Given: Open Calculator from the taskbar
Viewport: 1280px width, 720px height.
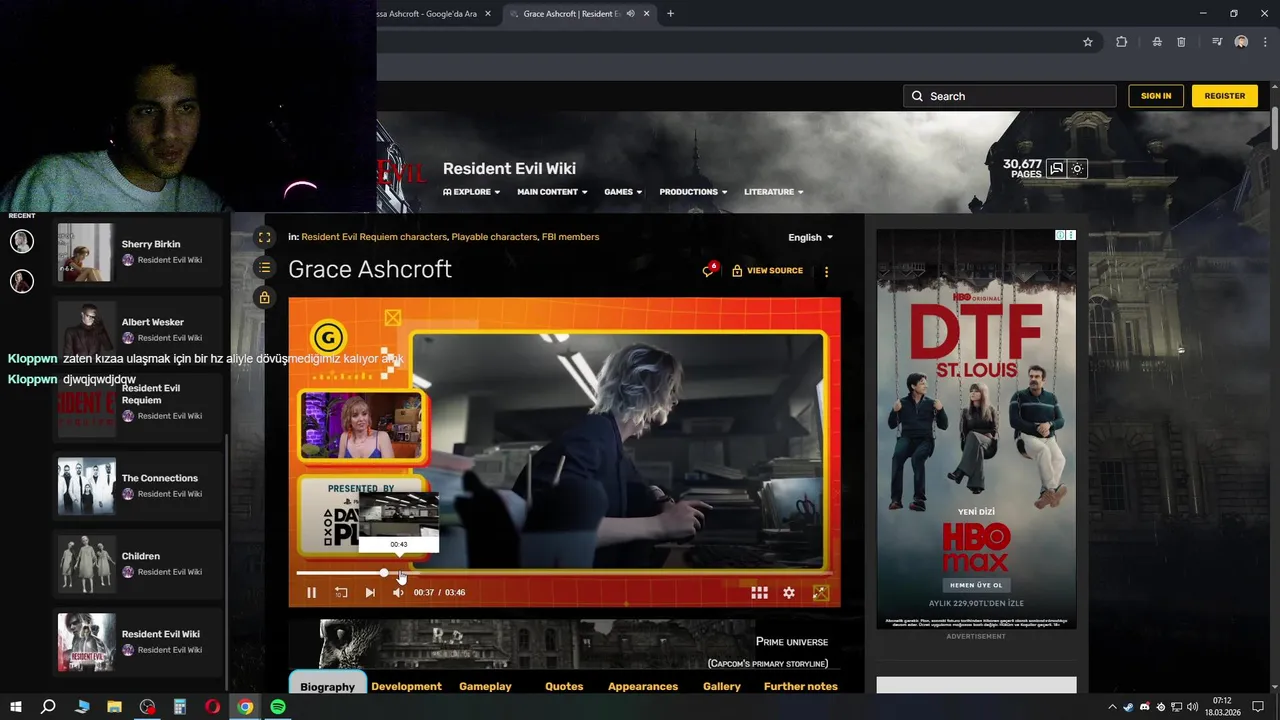Looking at the screenshot, I should point(180,707).
